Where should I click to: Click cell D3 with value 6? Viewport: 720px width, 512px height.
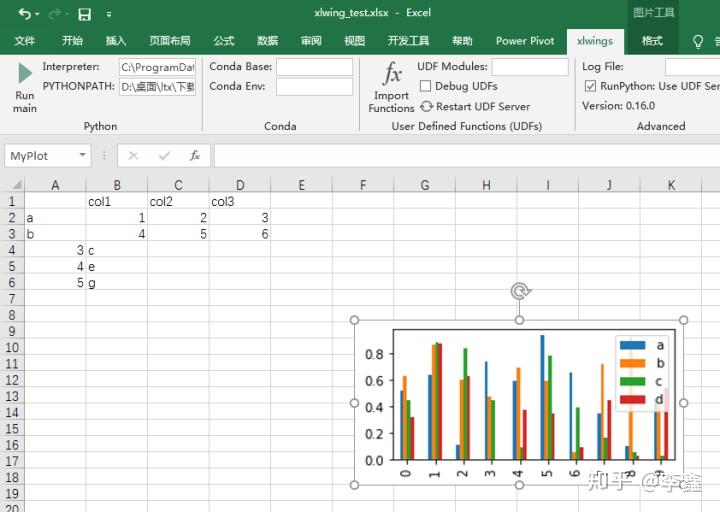tap(240, 234)
